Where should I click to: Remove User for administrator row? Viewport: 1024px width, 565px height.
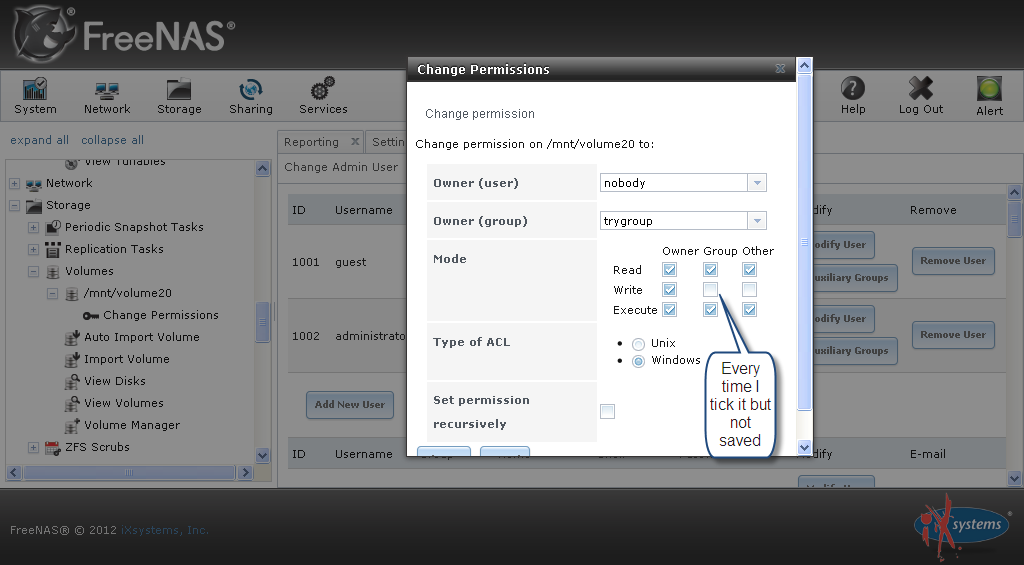click(953, 334)
